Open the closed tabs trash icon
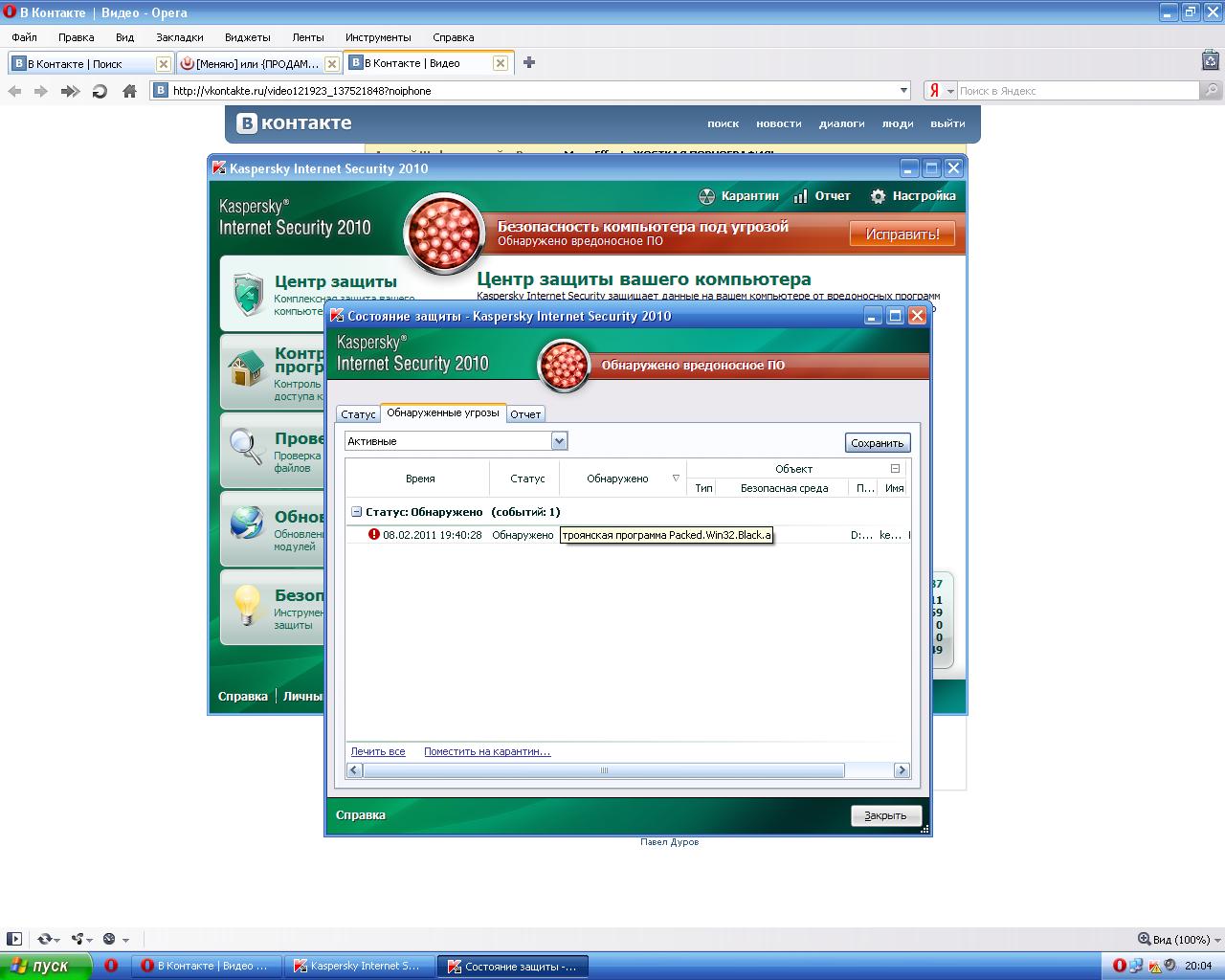The image size is (1225, 980). 1211,60
